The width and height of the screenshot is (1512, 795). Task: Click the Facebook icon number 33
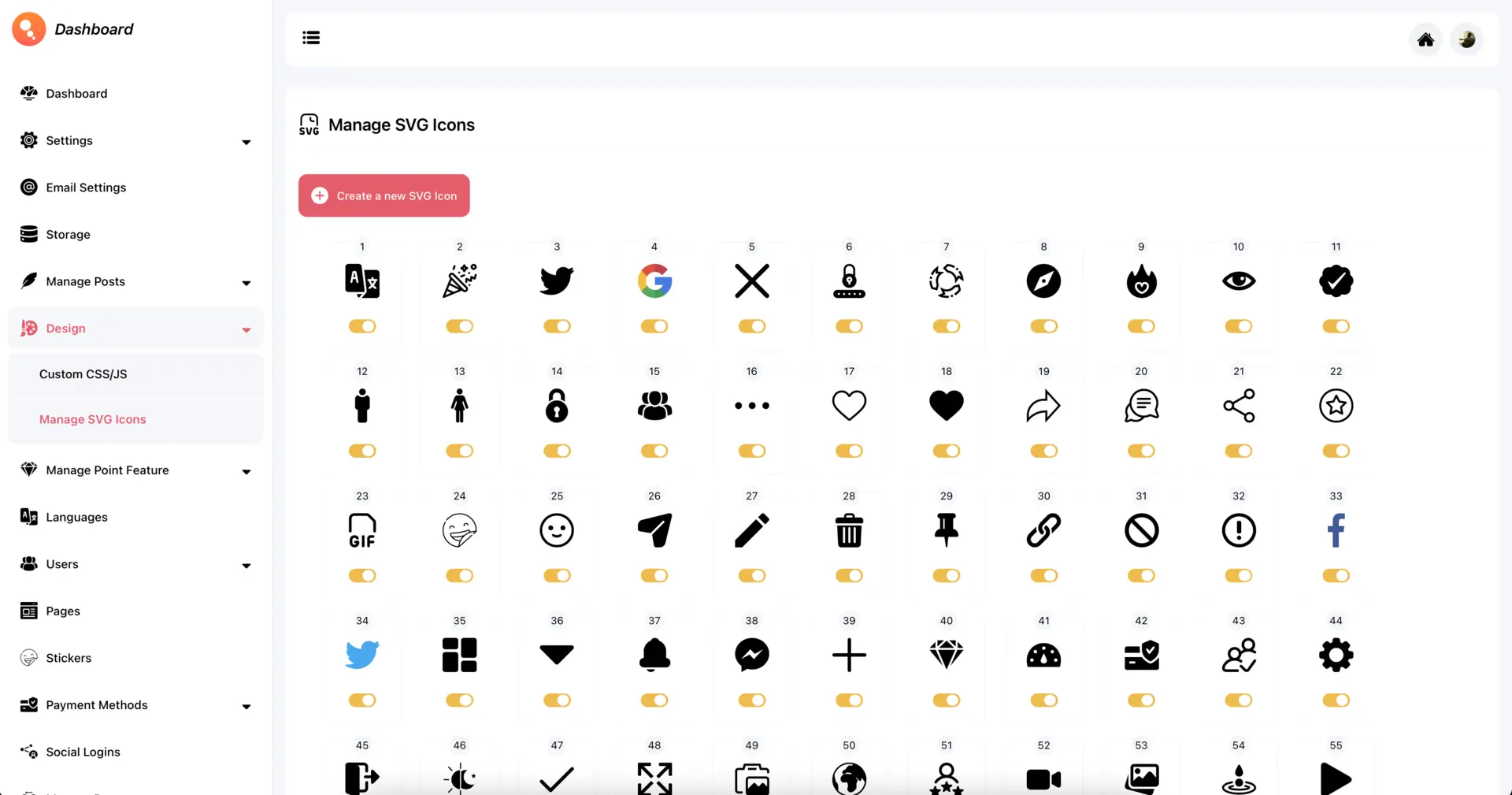click(x=1336, y=529)
